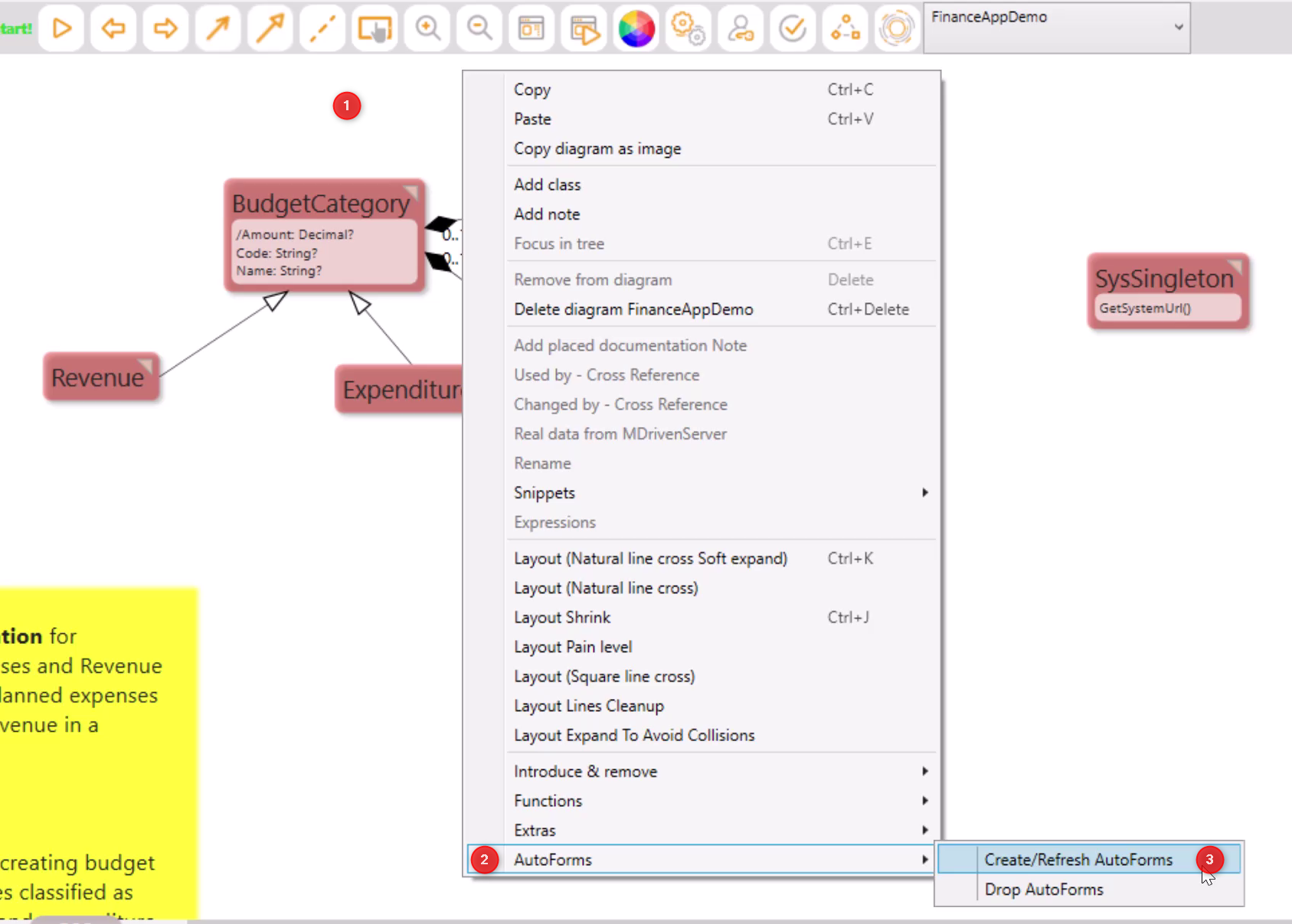Select the SysSingleton class title

(x=1164, y=279)
